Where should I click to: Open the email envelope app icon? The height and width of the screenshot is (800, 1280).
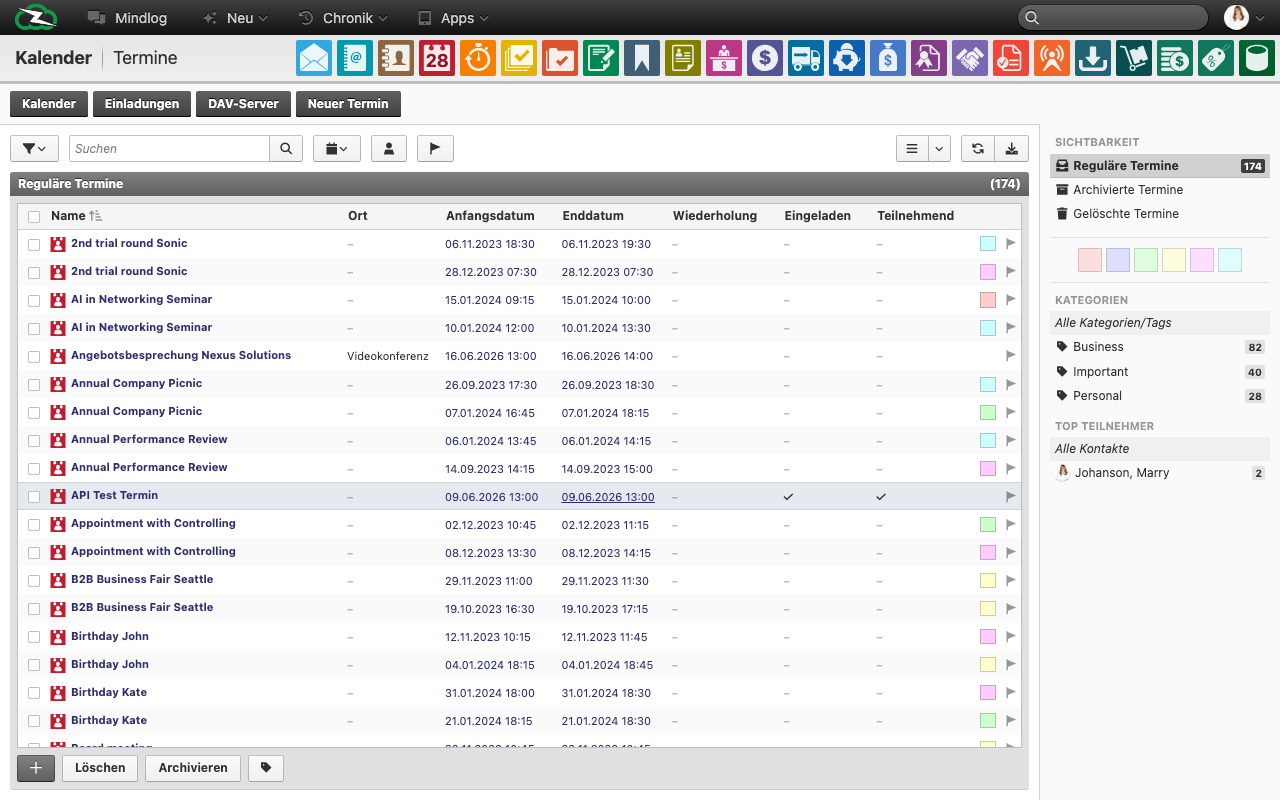(314, 58)
